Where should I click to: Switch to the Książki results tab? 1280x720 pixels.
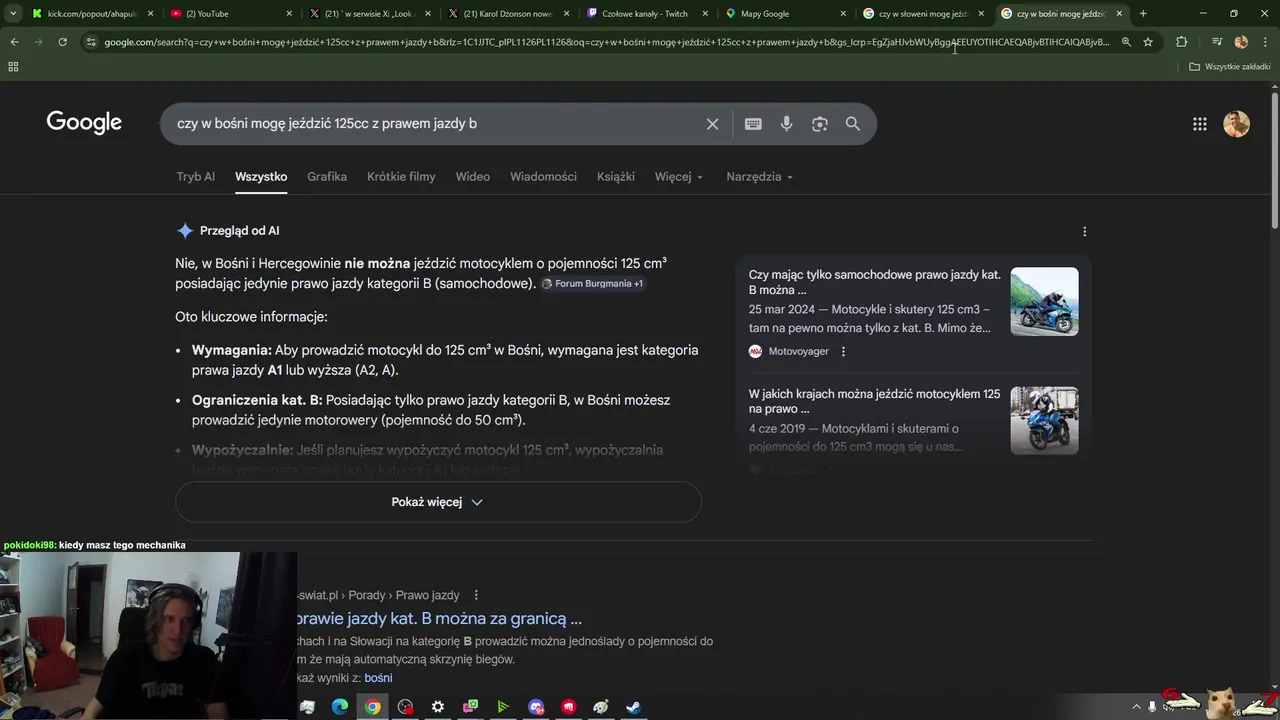pyautogui.click(x=616, y=176)
